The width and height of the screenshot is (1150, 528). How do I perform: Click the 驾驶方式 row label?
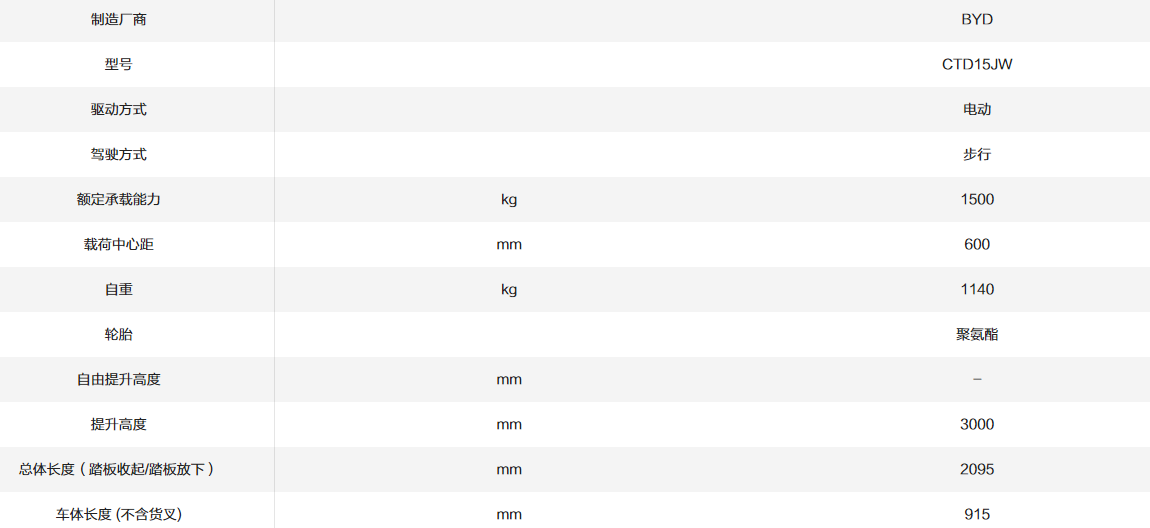[x=118, y=154]
